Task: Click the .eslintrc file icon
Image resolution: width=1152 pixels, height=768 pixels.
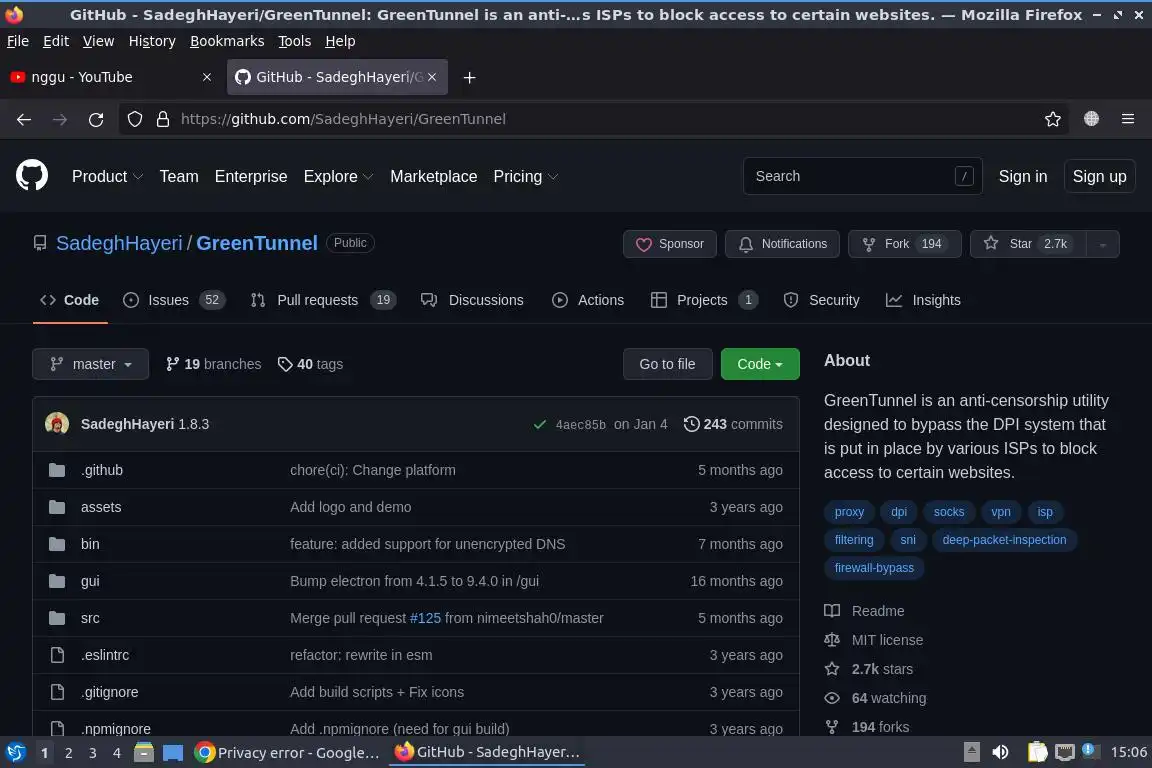Action: pyautogui.click(x=57, y=655)
